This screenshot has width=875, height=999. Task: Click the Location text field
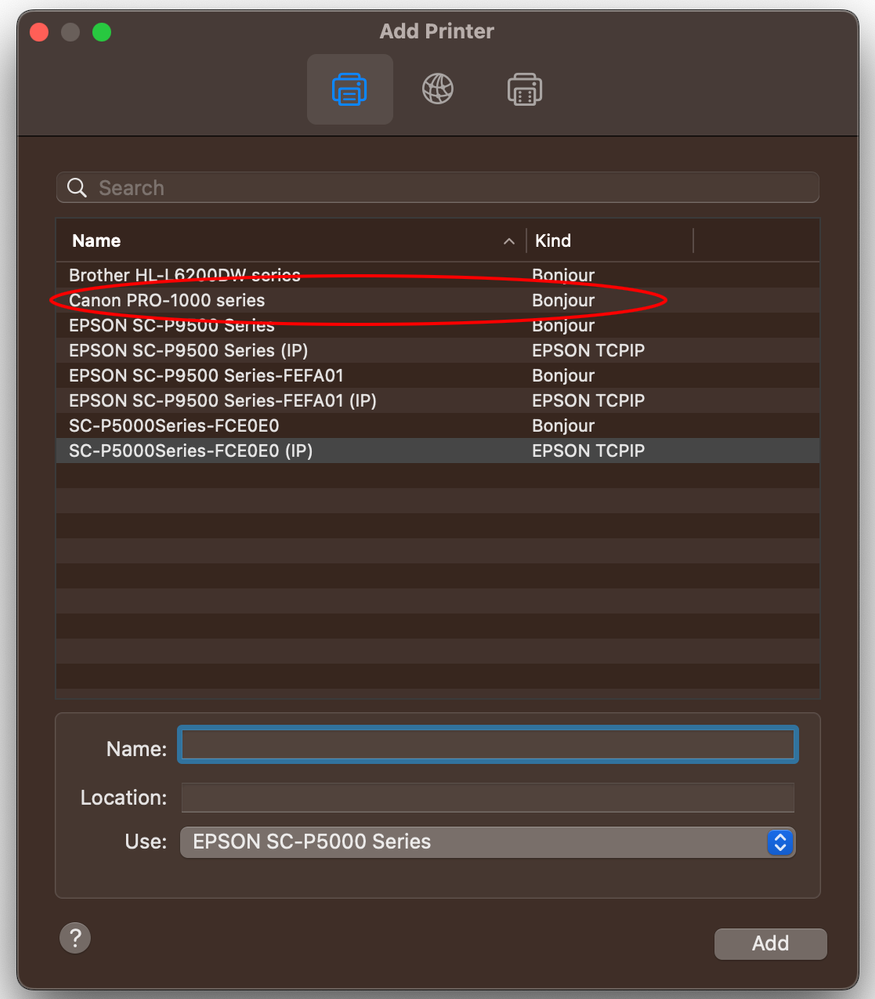click(x=487, y=797)
